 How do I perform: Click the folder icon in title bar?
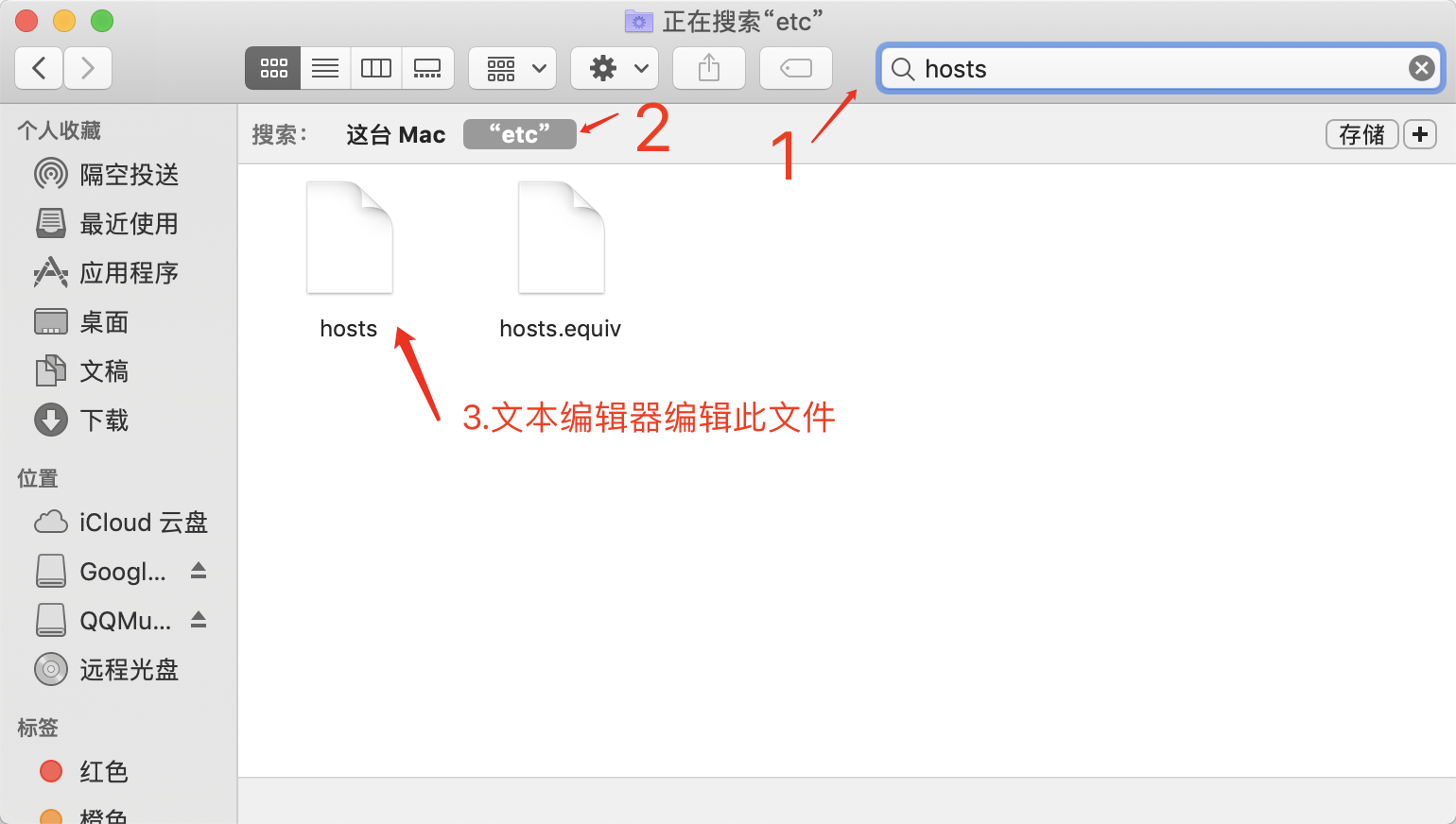pyautogui.click(x=639, y=21)
